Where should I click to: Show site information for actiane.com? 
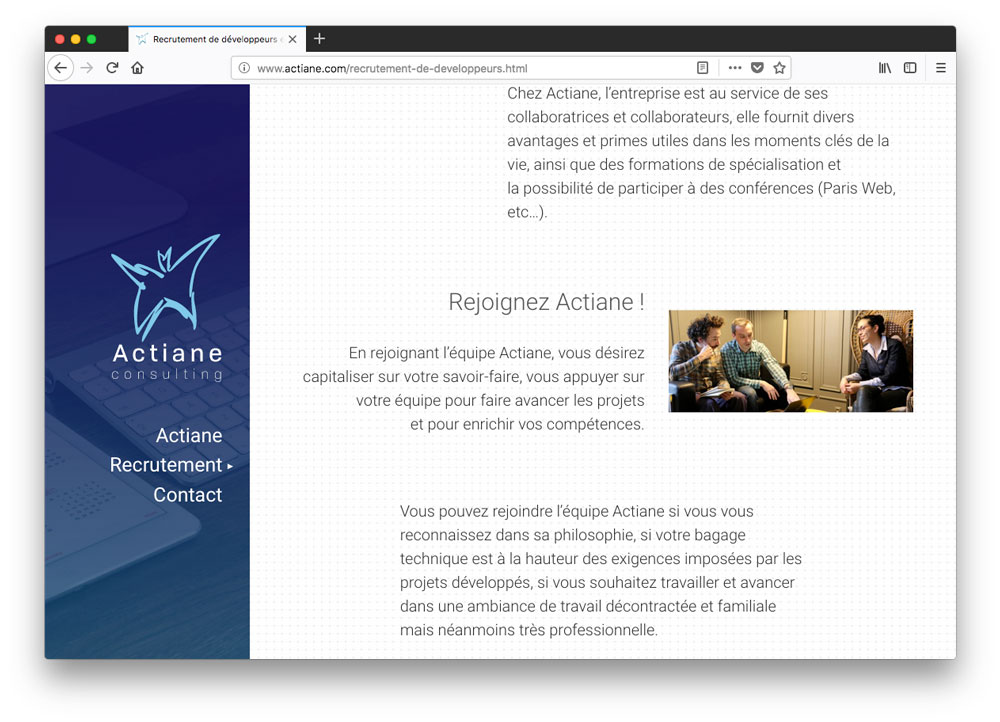(243, 68)
